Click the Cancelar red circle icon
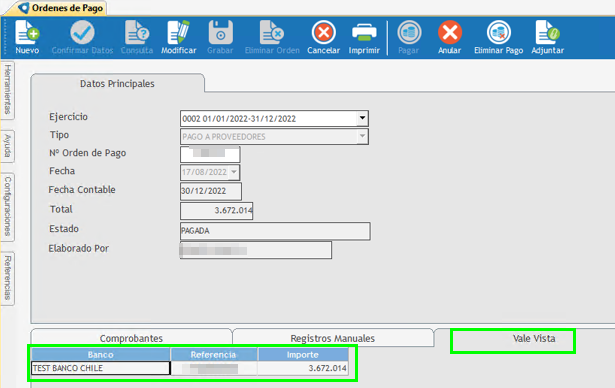Image resolution: width=615 pixels, height=388 pixels. click(x=324, y=32)
